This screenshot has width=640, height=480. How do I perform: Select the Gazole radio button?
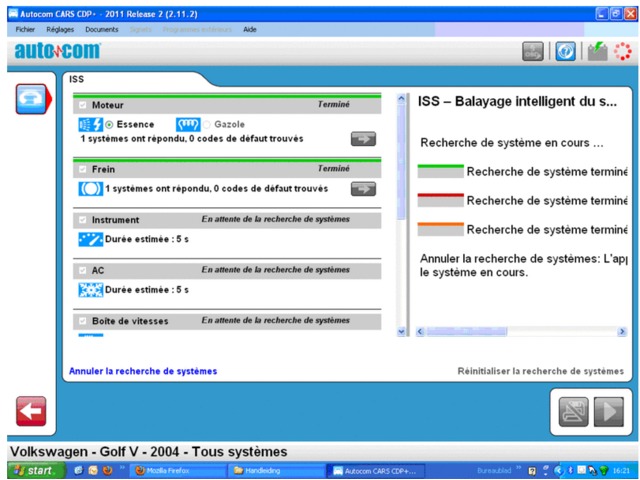[207, 124]
